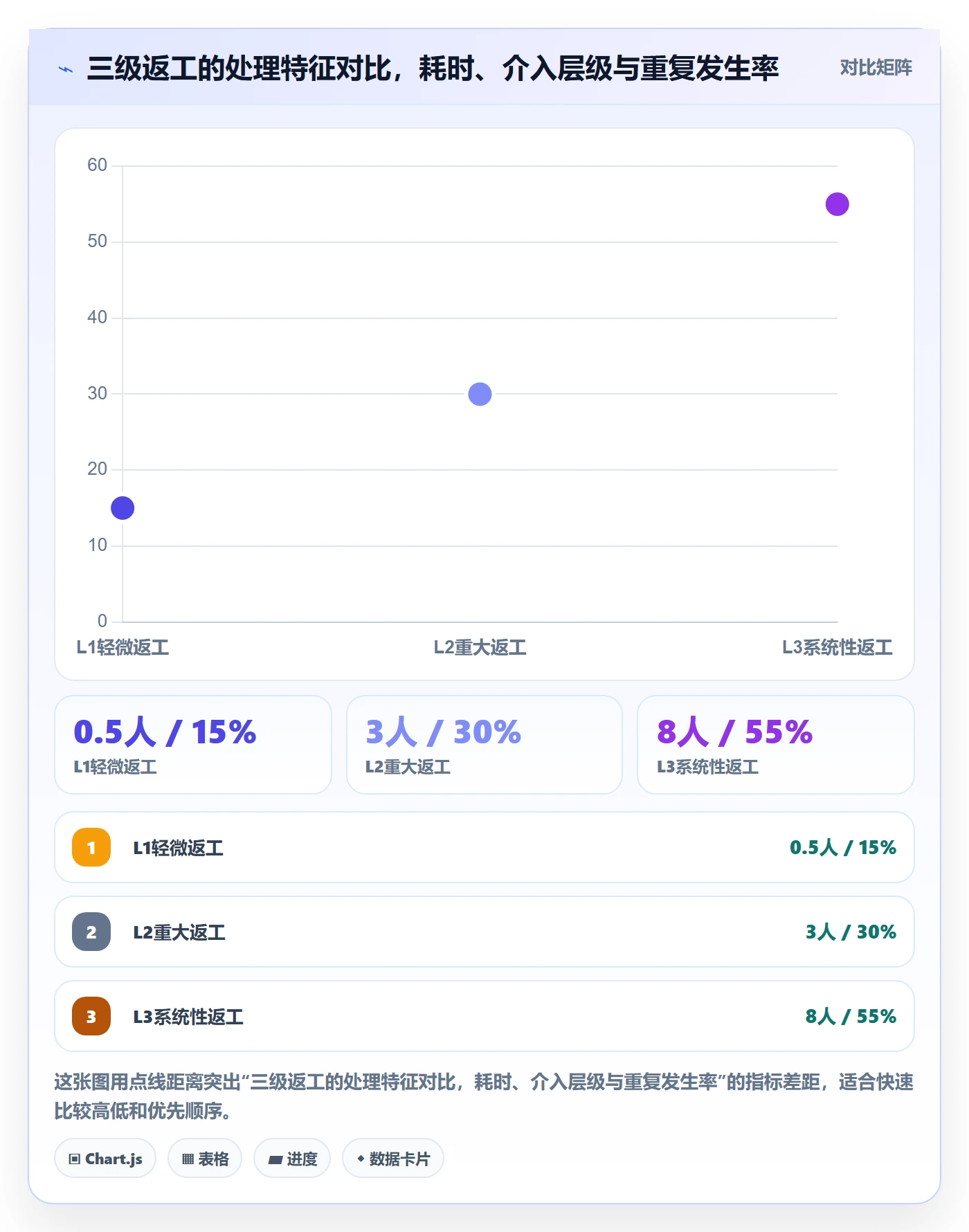Click the green 0.5人 / 15% value in the list

842,847
